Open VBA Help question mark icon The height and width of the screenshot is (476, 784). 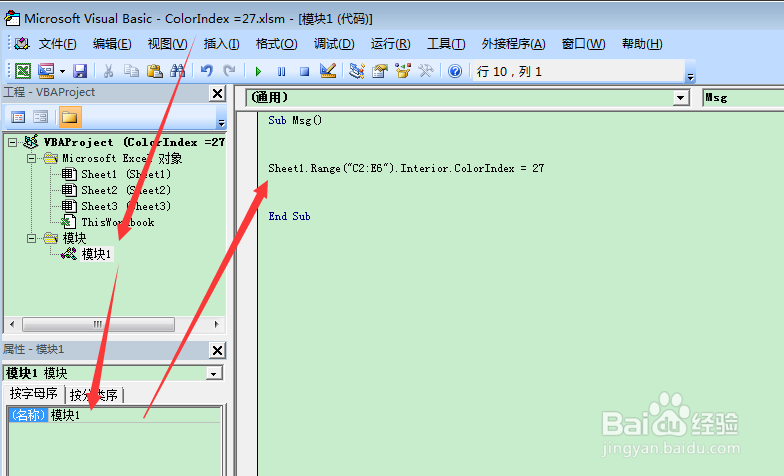click(x=454, y=71)
